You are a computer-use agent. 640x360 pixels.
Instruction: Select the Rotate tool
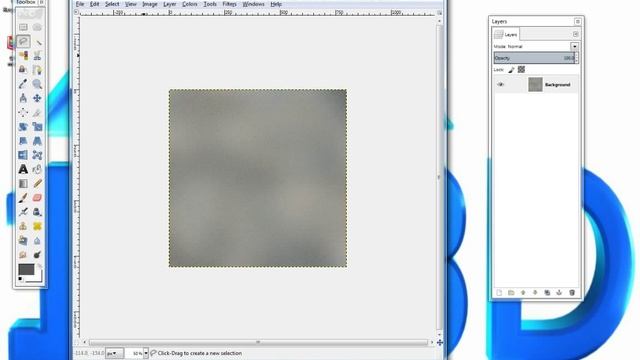[x=23, y=127]
